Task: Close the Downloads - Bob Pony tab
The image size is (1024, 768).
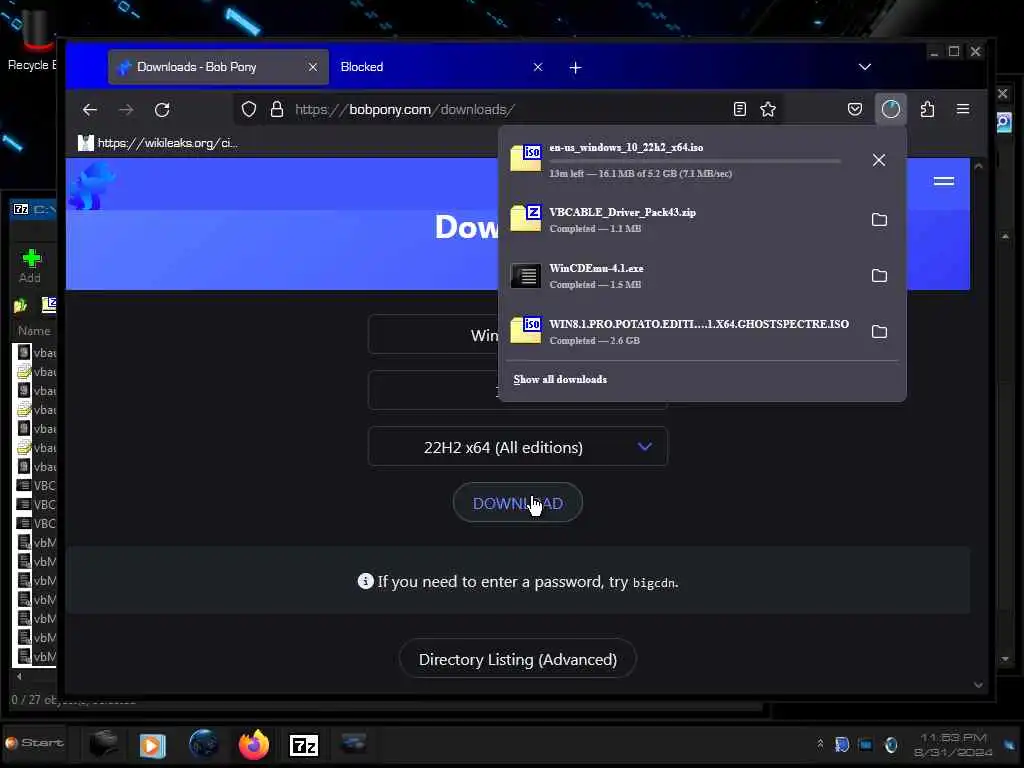Action: [313, 67]
